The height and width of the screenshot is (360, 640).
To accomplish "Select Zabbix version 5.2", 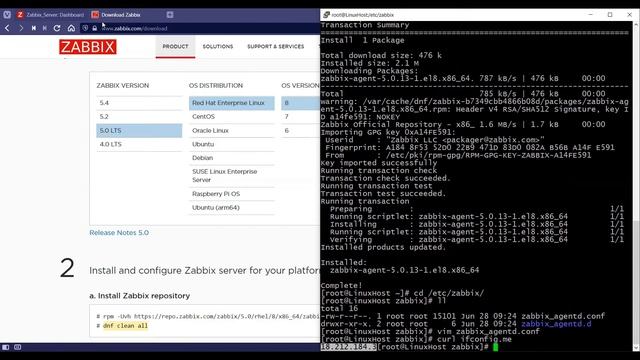I will coord(139,117).
